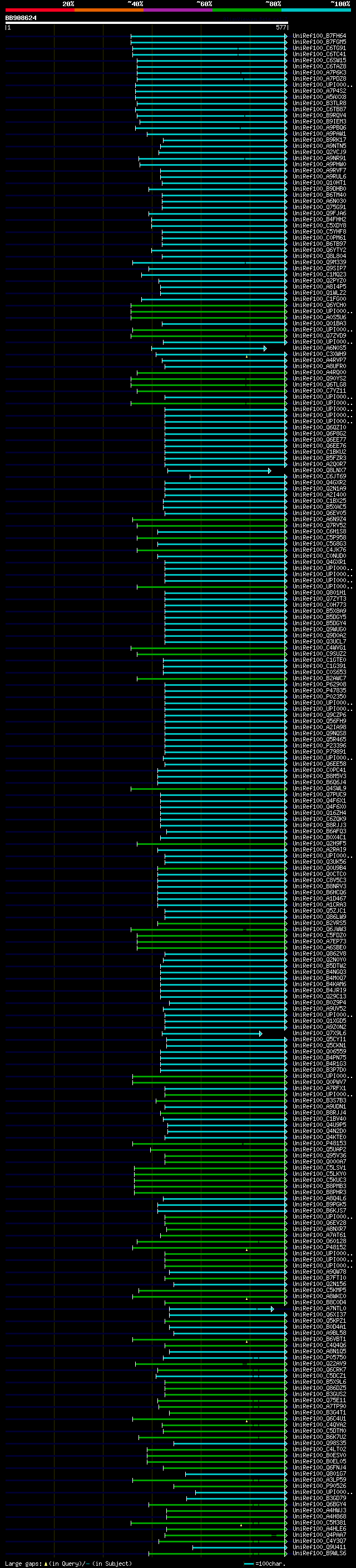
Task: Click the white query length bar ending at 577
Action: coord(146,22)
